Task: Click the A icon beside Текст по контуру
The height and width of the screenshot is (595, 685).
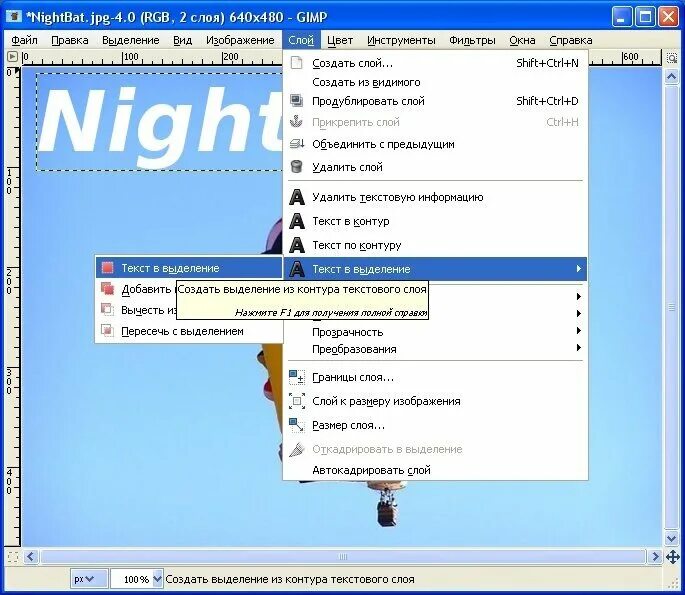Action: pos(297,245)
